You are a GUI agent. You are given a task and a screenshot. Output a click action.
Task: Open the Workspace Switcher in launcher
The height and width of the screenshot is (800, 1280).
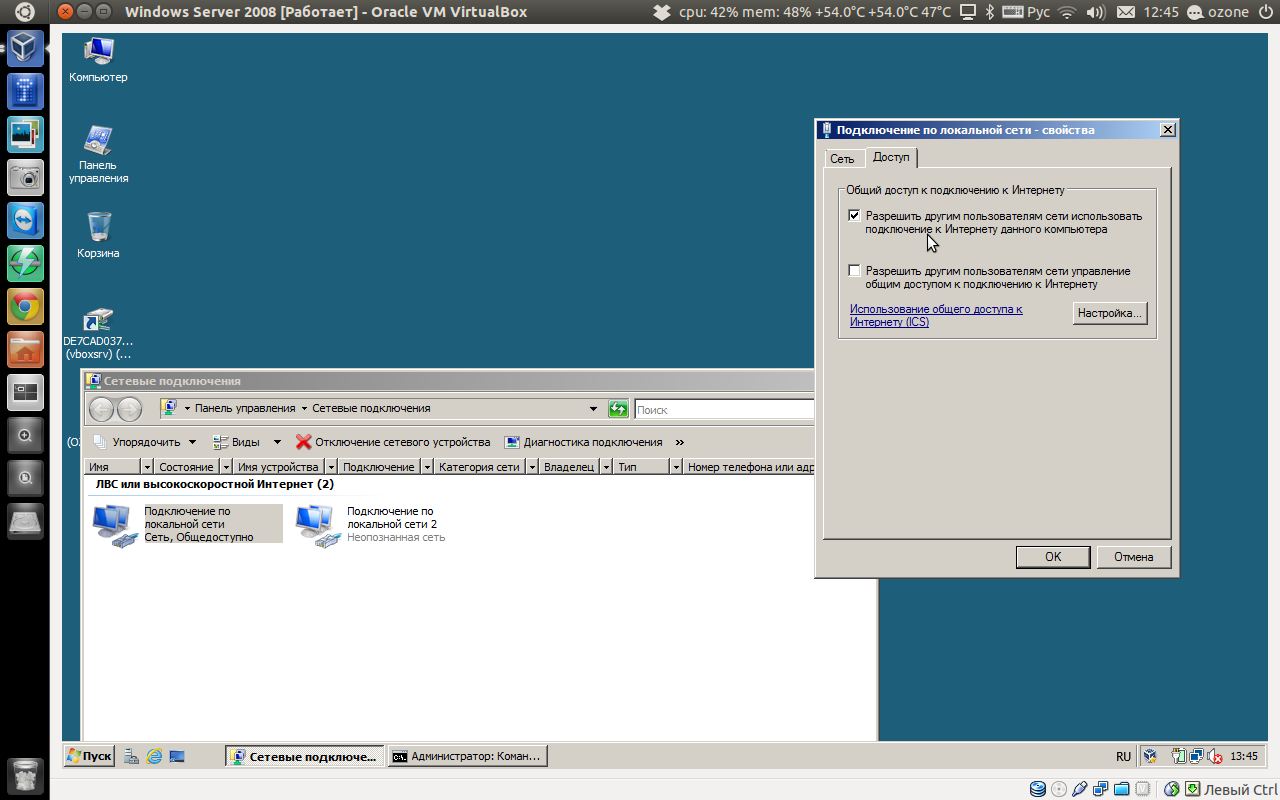click(x=25, y=392)
